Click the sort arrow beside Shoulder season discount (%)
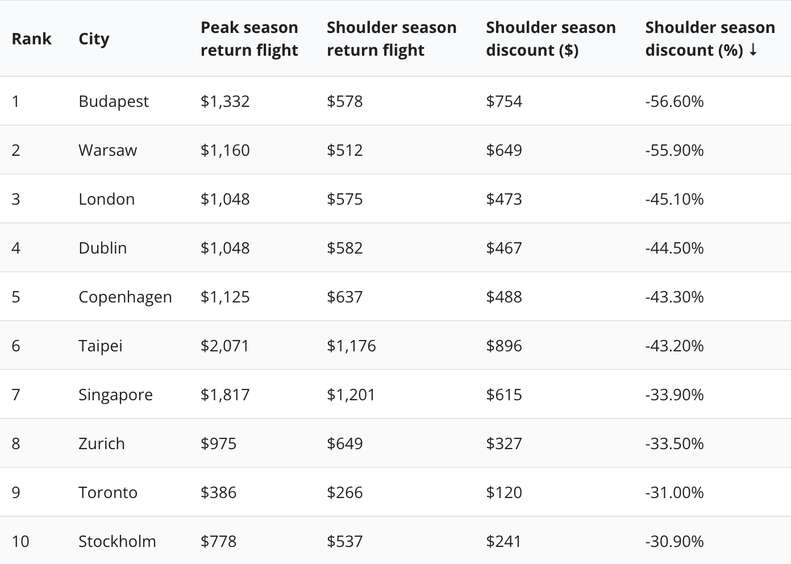This screenshot has width=791, height=564. pyautogui.click(x=753, y=51)
